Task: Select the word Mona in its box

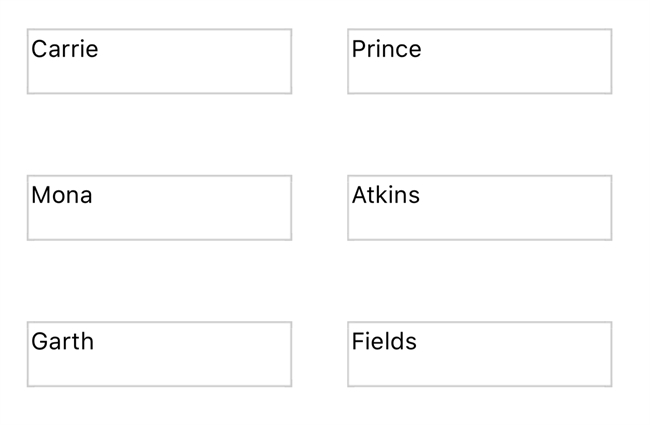Action: (x=61, y=195)
